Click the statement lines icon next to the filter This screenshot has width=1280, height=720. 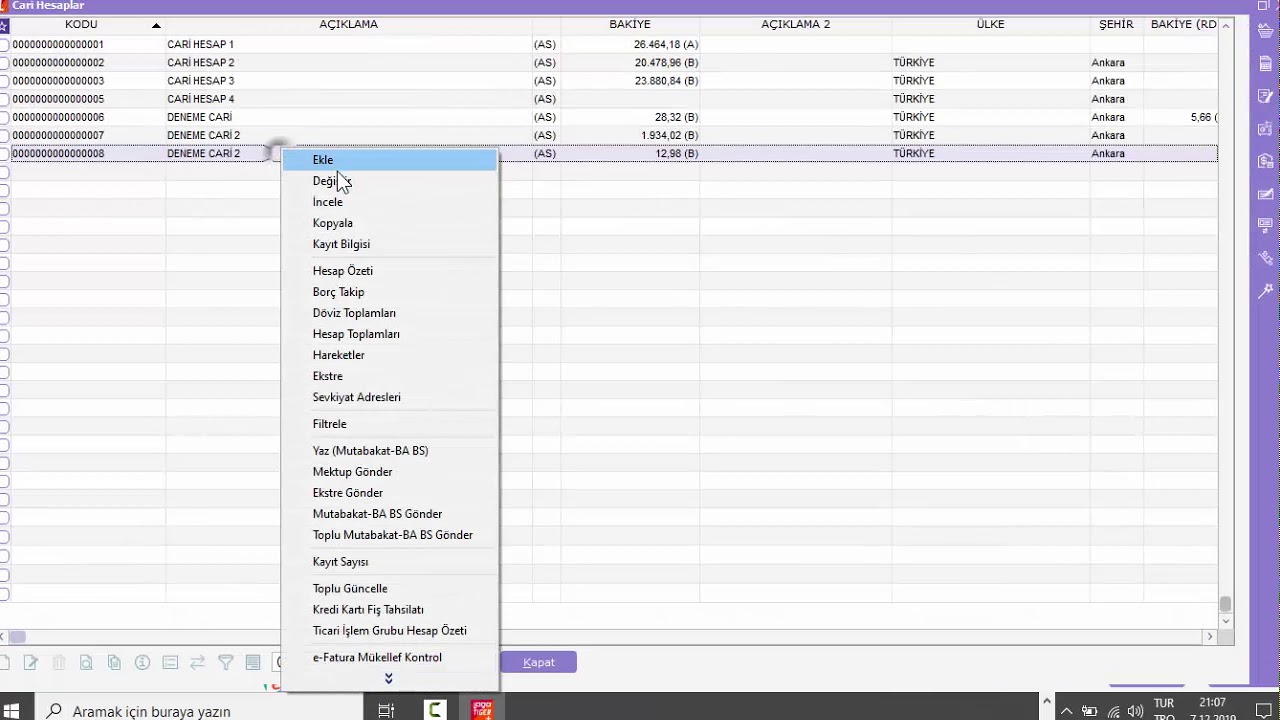(x=253, y=662)
